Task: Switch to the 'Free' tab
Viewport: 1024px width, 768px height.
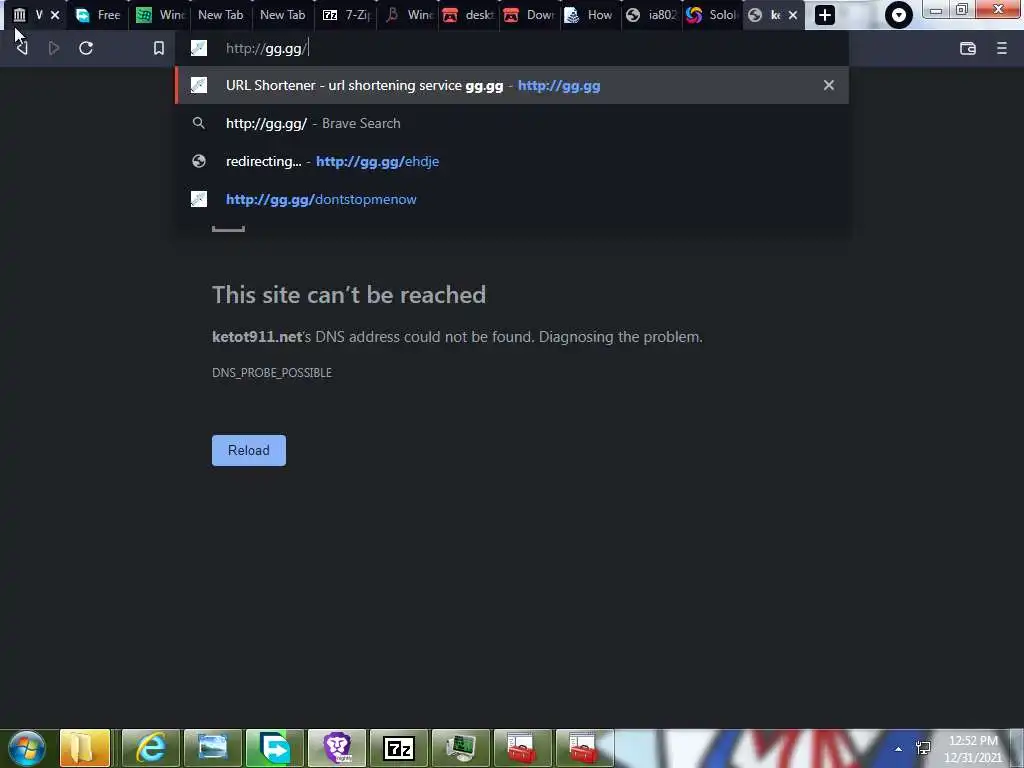Action: (x=97, y=15)
